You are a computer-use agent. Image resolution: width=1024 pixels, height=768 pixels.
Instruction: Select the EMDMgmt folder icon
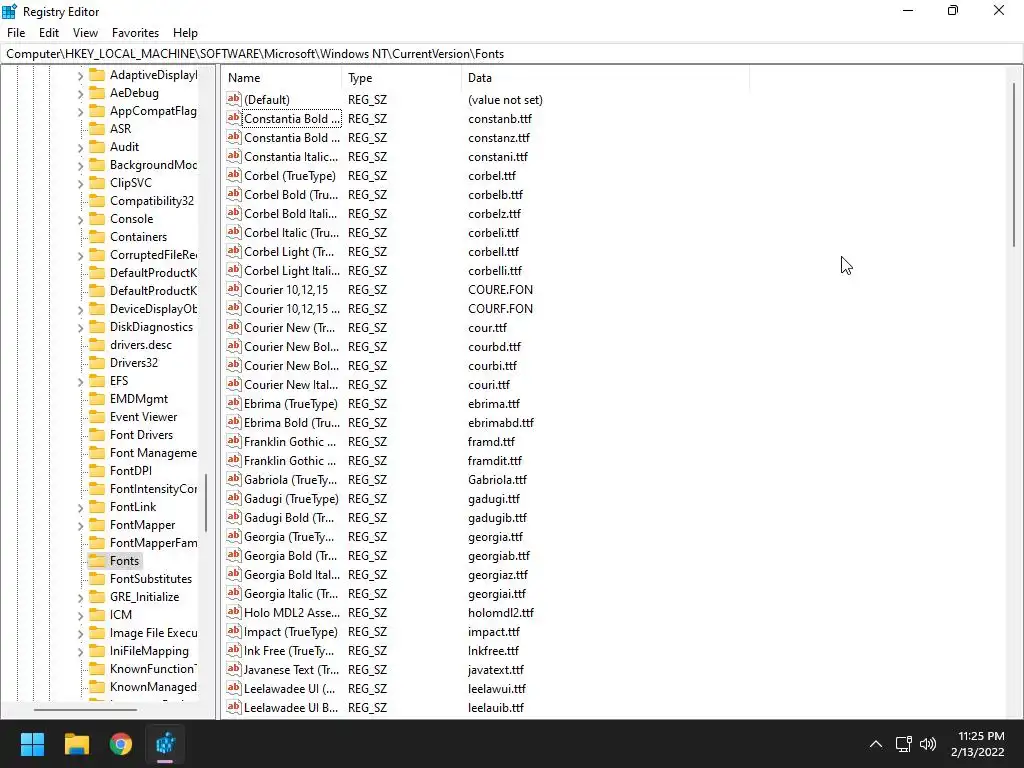coord(97,398)
